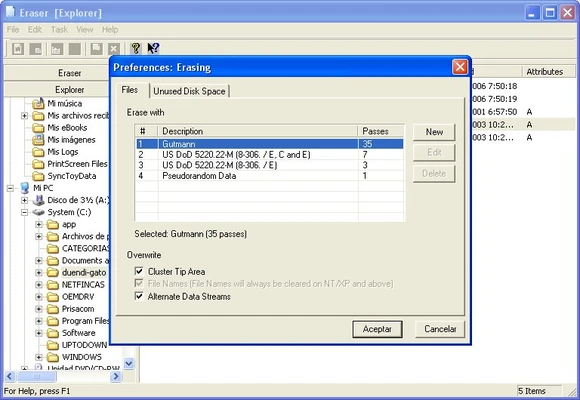Dismiss the dialog with Cancelar

point(440,329)
